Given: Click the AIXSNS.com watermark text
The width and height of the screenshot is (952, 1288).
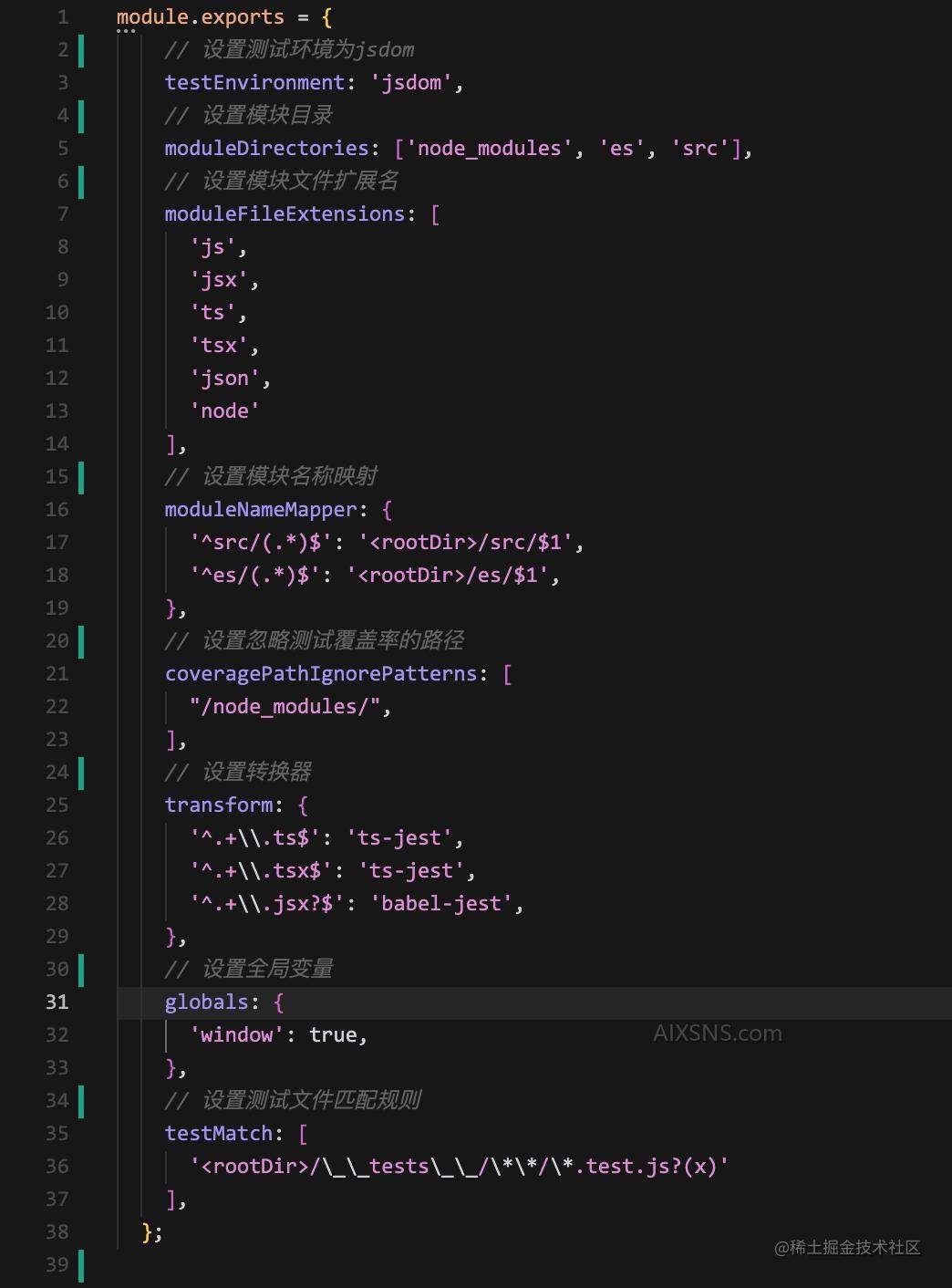Looking at the screenshot, I should pyautogui.click(x=718, y=1034).
